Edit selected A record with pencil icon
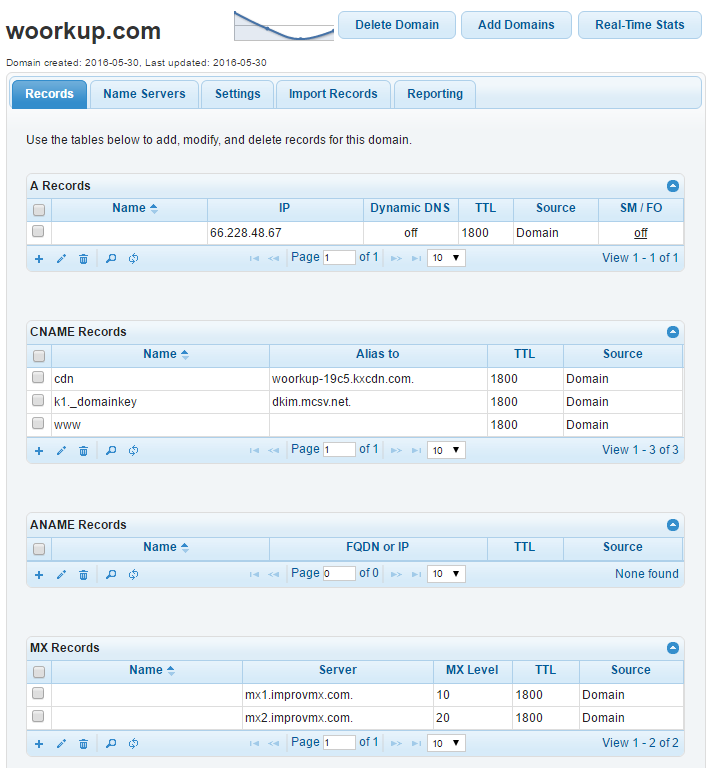Image resolution: width=712 pixels, height=768 pixels. coord(61,259)
